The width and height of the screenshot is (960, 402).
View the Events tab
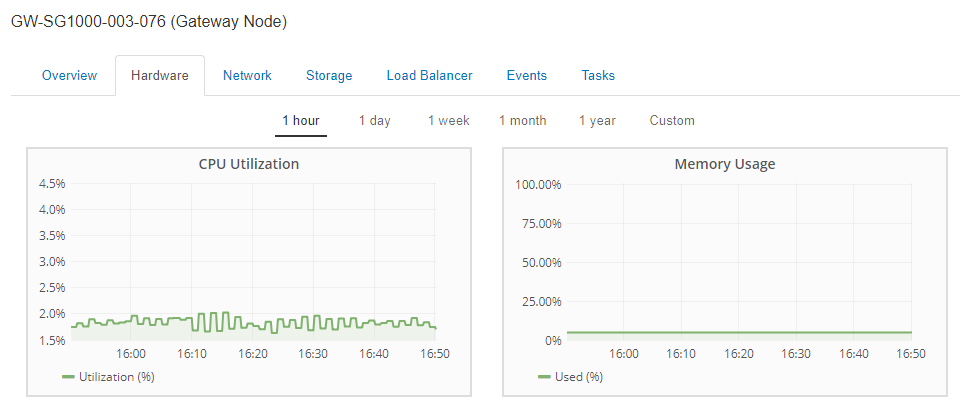(x=526, y=75)
